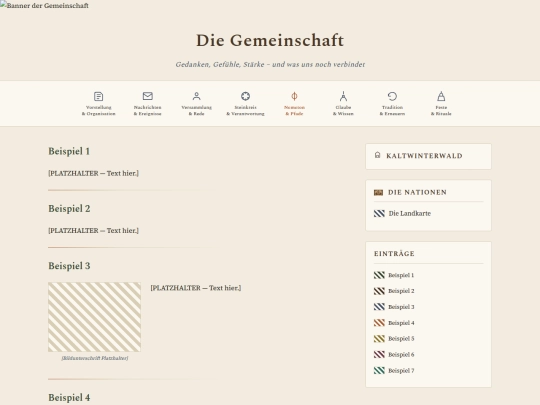This screenshot has width=540, height=405.
Task: Open the Beispiel 7 entry link
Action: click(x=401, y=371)
